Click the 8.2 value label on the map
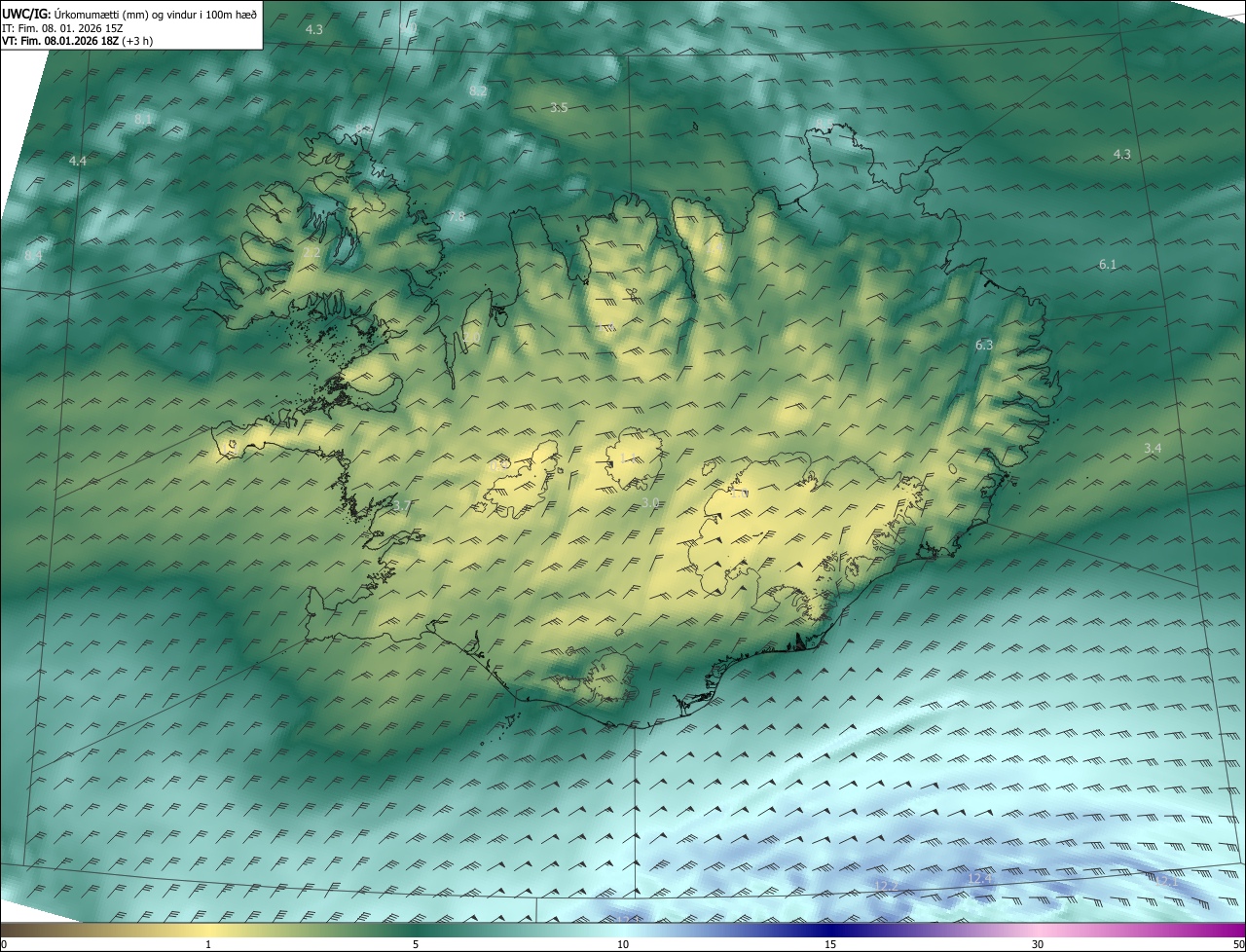This screenshot has width=1246, height=952. [478, 91]
